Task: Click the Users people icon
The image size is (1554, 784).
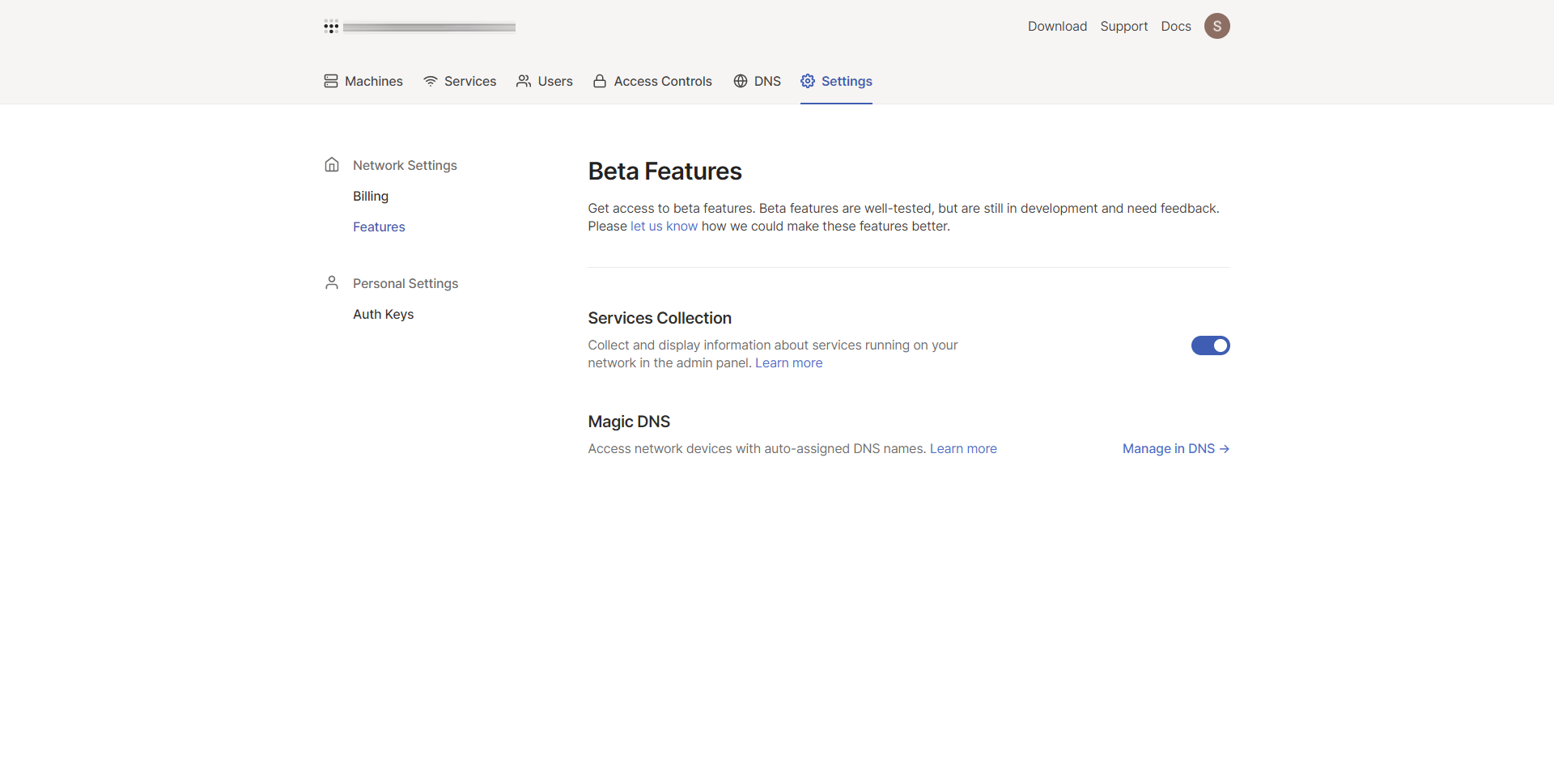Action: click(524, 81)
